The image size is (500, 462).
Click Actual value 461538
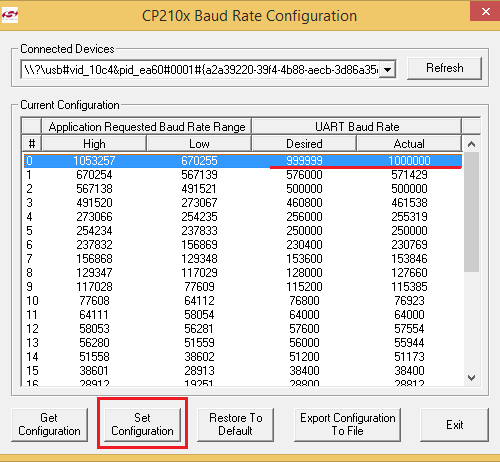(x=409, y=203)
